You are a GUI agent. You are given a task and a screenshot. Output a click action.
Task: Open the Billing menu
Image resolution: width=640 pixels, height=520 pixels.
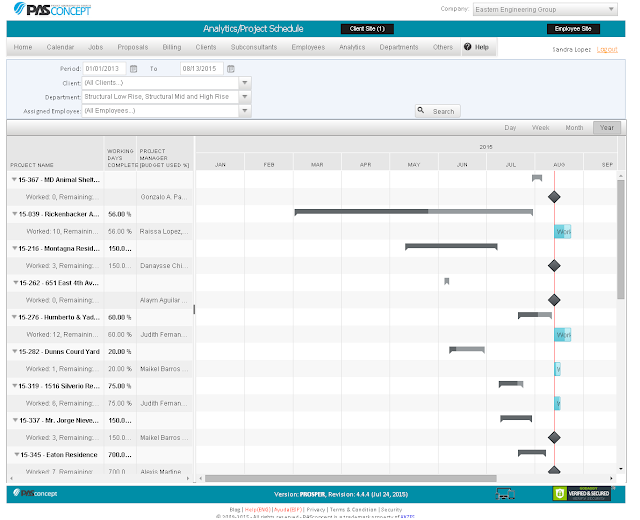pos(172,47)
